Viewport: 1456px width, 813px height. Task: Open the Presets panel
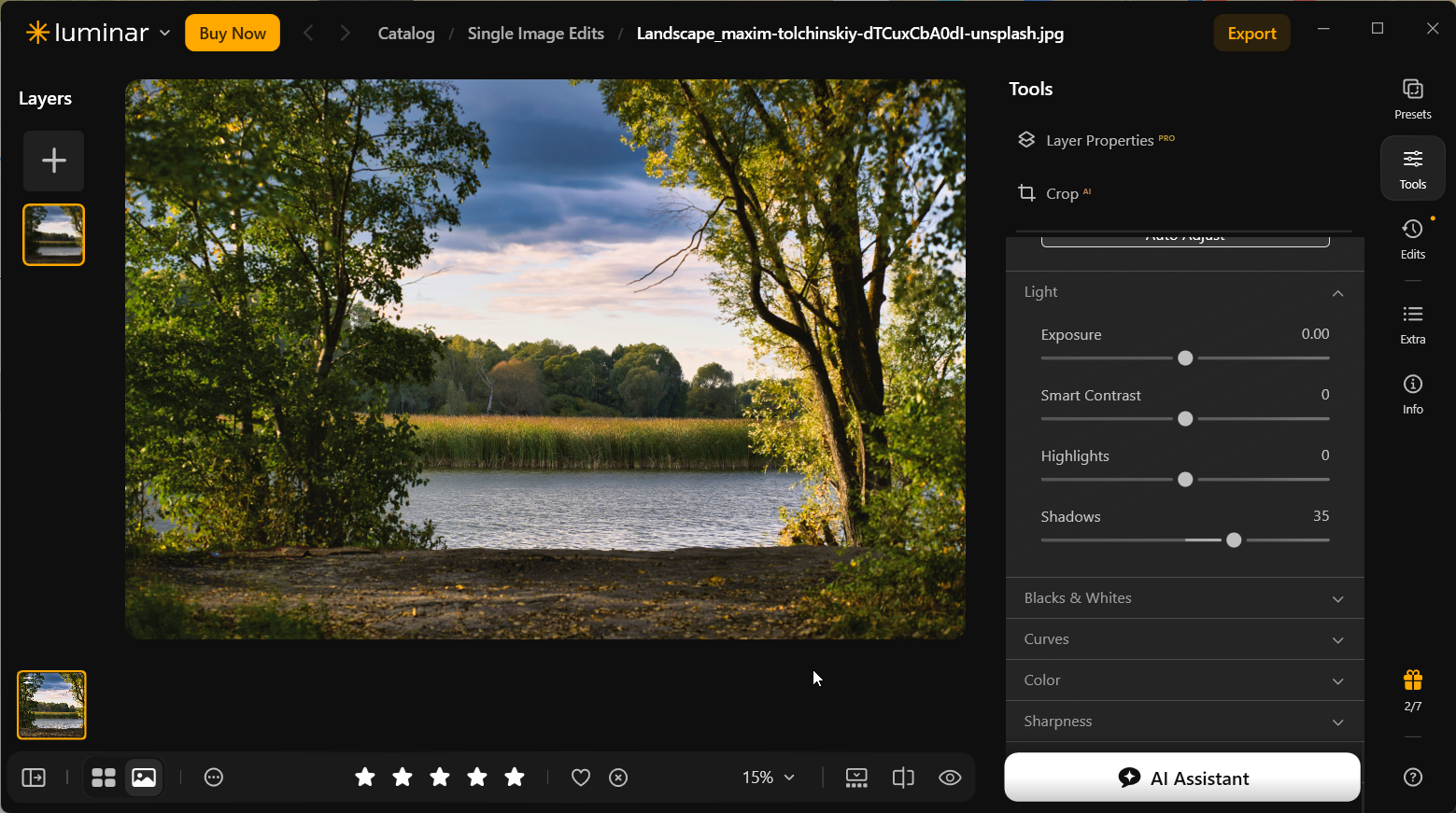1412,99
